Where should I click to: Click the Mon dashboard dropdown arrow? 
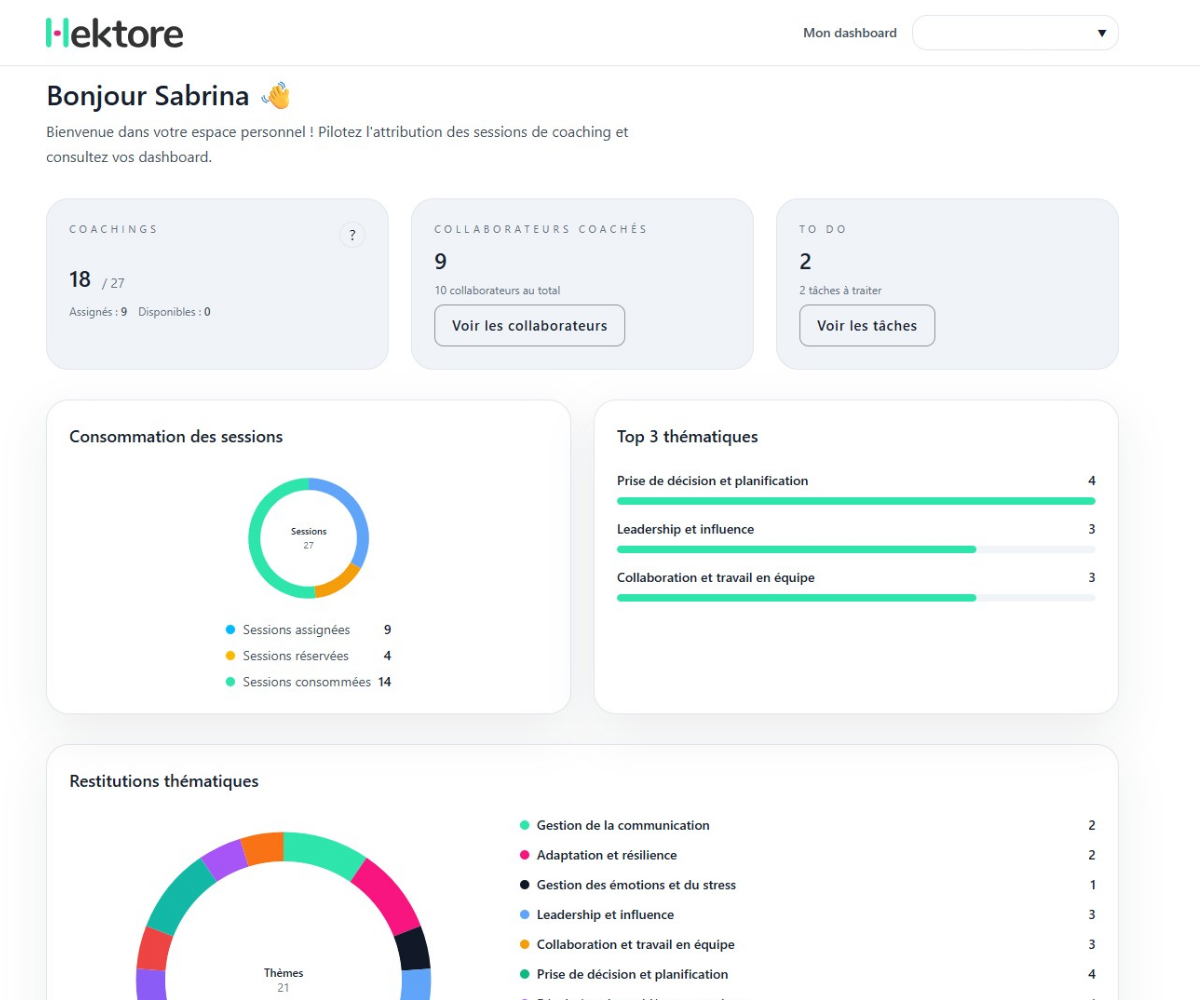[1101, 33]
